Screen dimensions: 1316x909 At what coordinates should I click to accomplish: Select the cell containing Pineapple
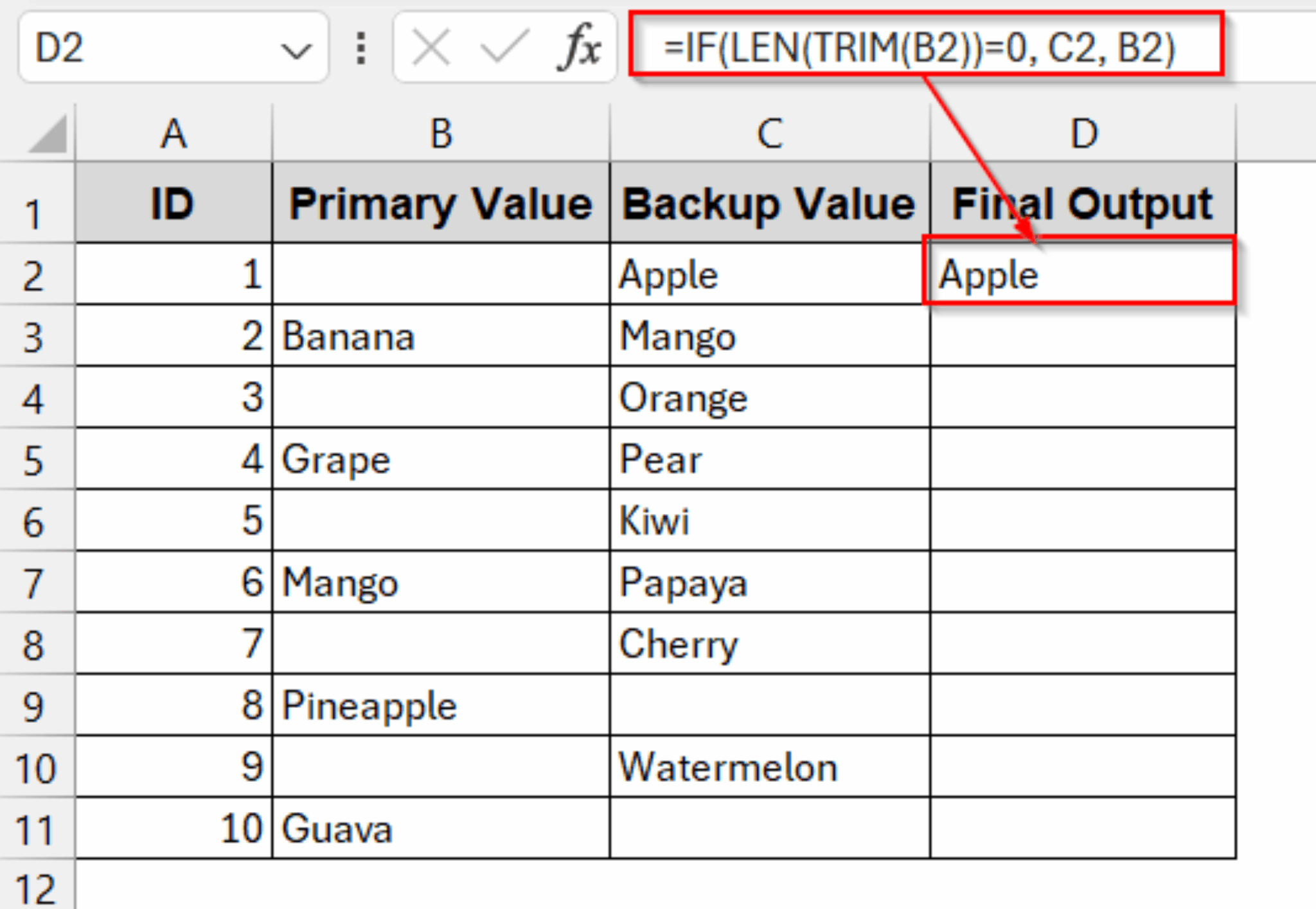point(440,705)
